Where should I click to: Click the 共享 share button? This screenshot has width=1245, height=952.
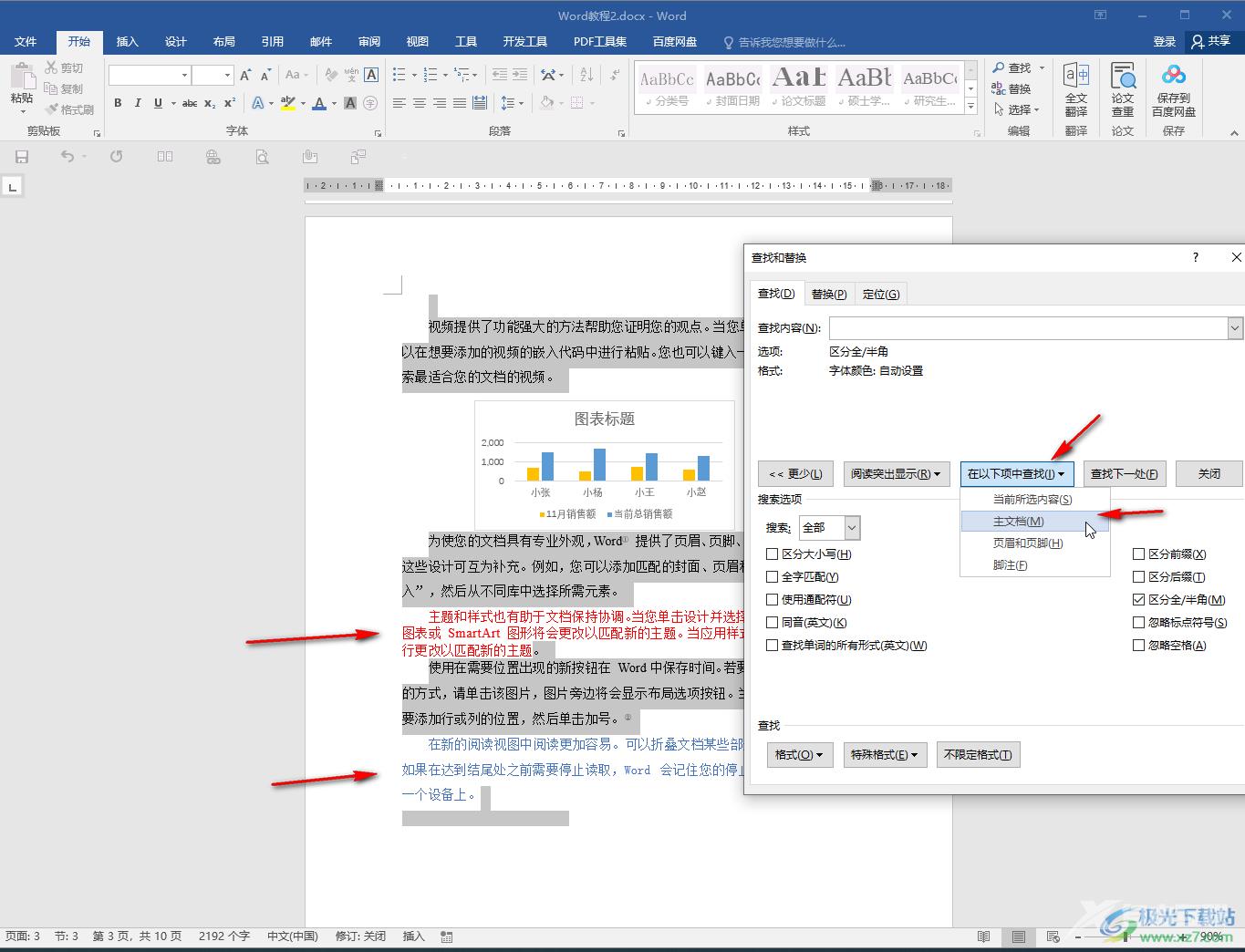click(x=1212, y=42)
